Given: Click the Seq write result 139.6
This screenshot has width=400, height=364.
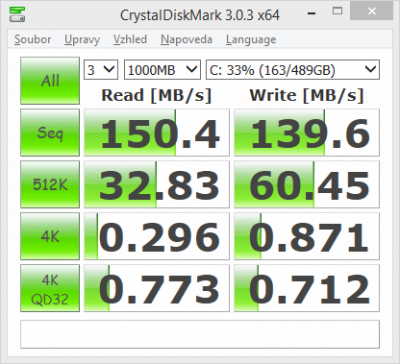Looking at the screenshot, I should [x=307, y=132].
